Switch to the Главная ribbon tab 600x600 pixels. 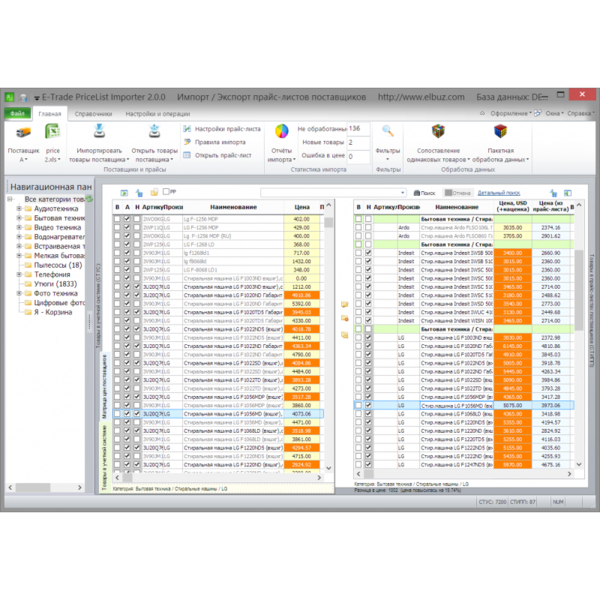[x=50, y=114]
